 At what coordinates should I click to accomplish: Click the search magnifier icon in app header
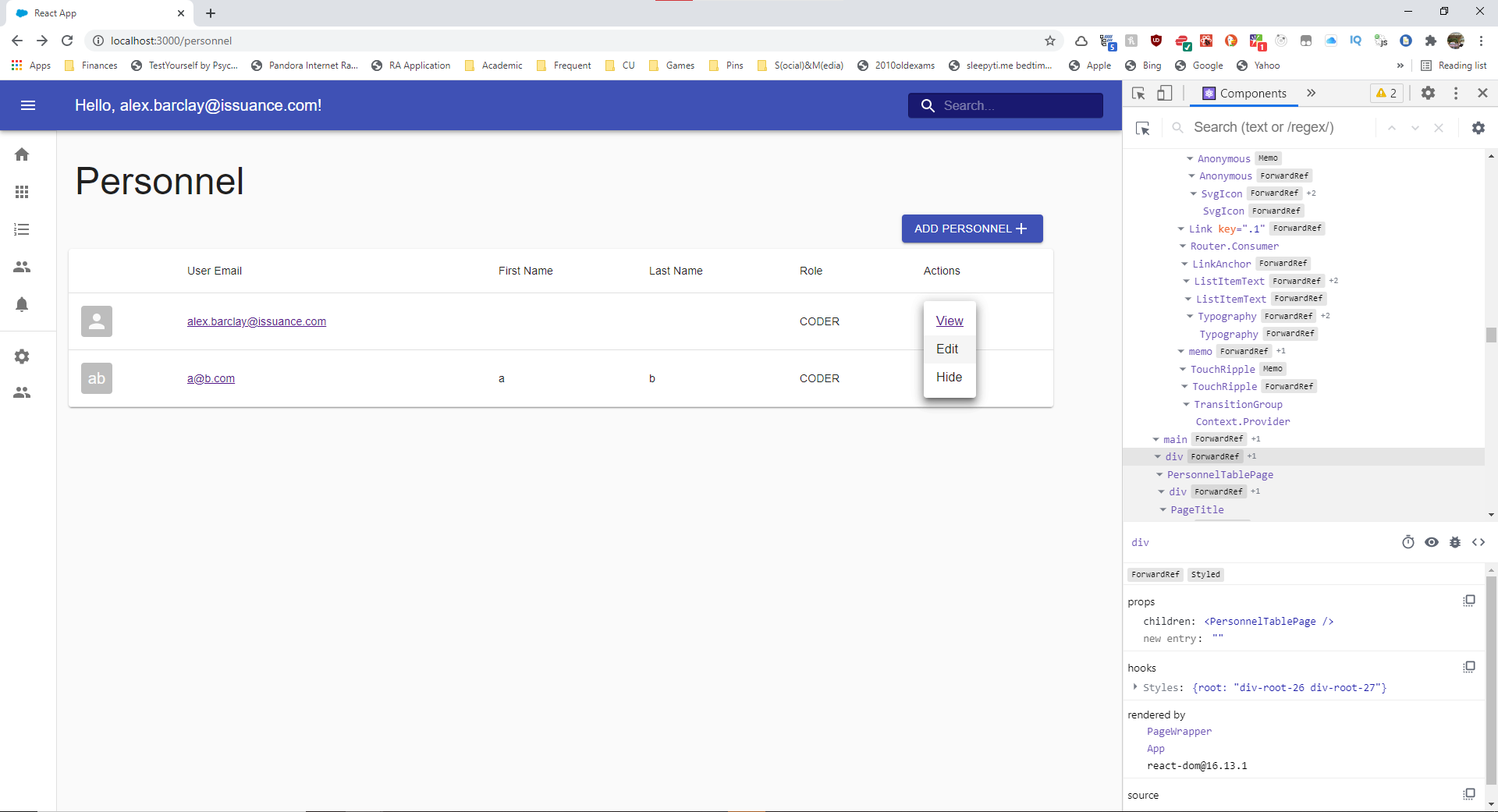coord(928,105)
